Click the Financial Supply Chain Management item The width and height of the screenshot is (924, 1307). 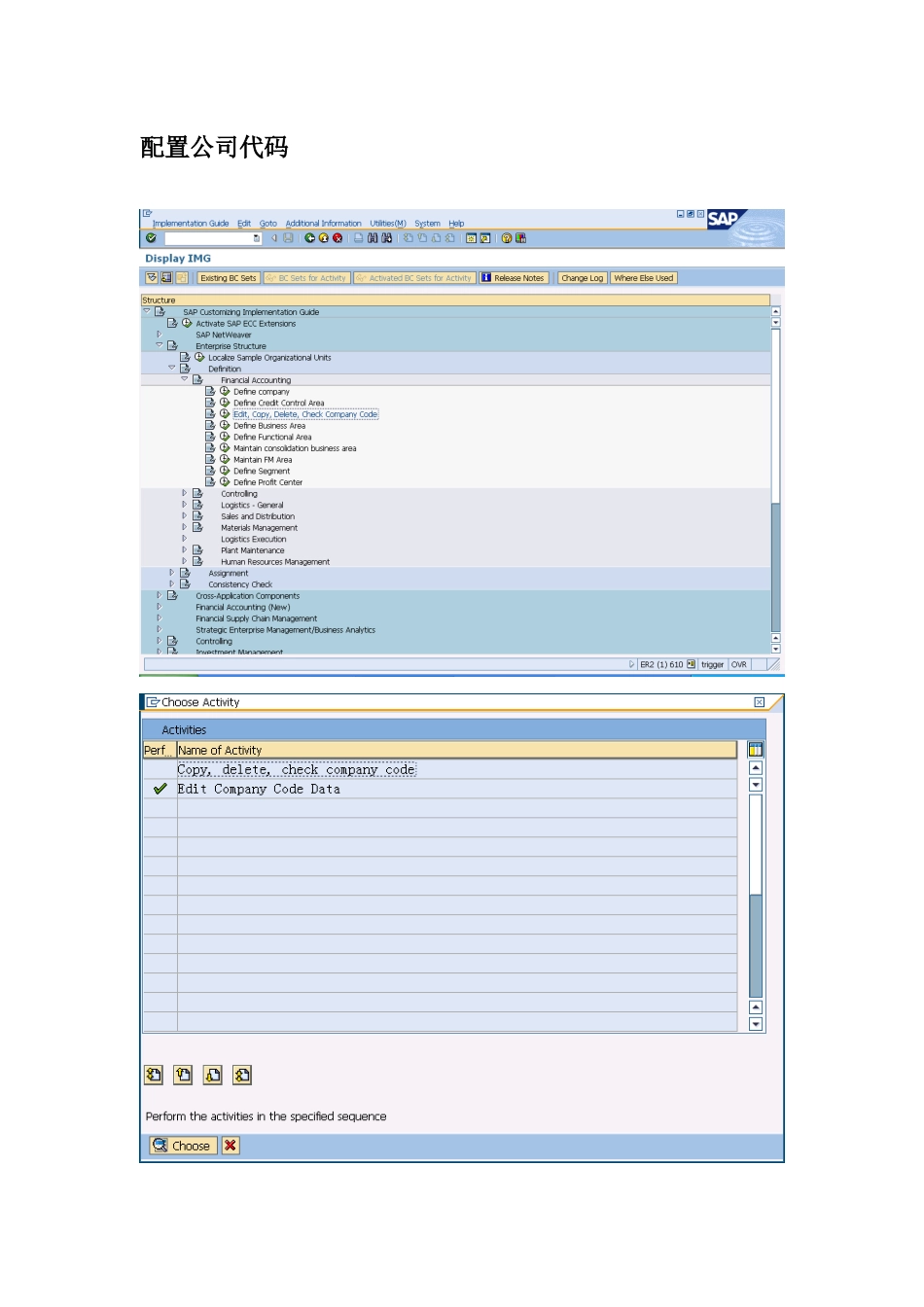click(x=257, y=618)
